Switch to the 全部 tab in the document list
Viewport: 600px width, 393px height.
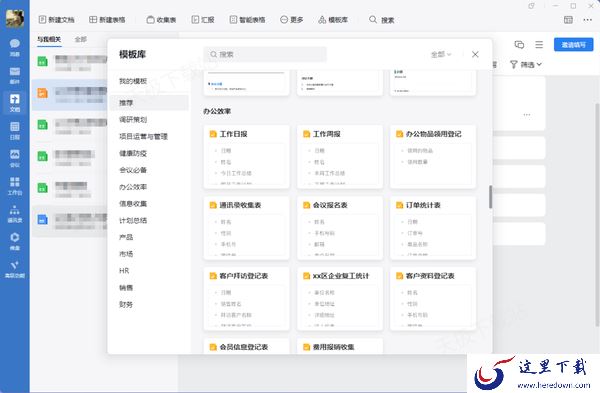pyautogui.click(x=80, y=39)
